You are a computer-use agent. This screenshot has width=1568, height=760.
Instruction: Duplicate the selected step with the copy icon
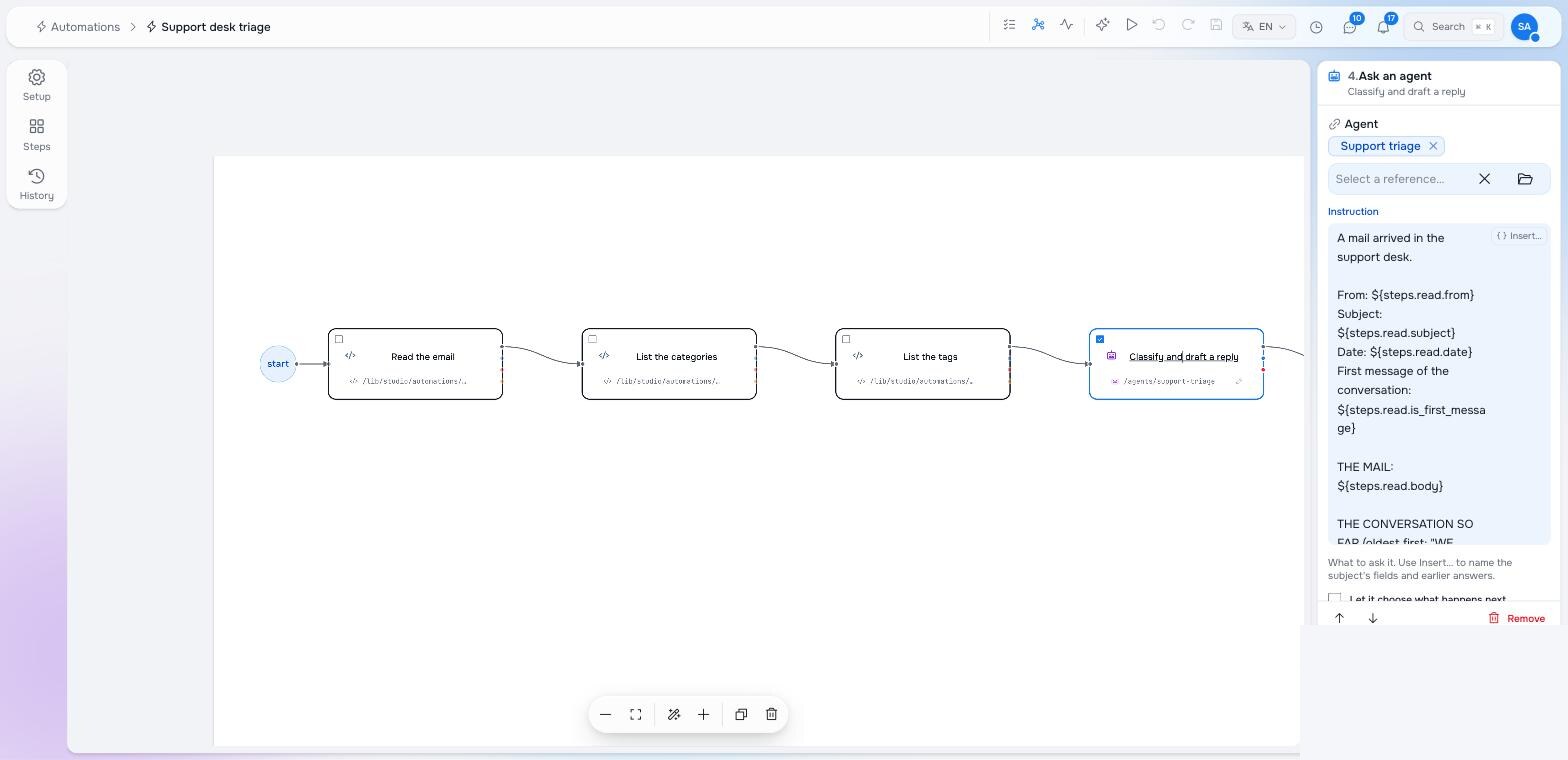point(741,714)
